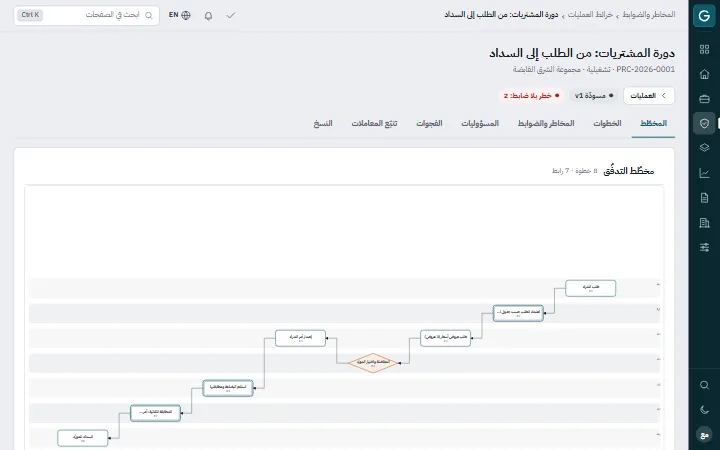
Task: Toggle dark mode moon icon
Action: [x=704, y=410]
